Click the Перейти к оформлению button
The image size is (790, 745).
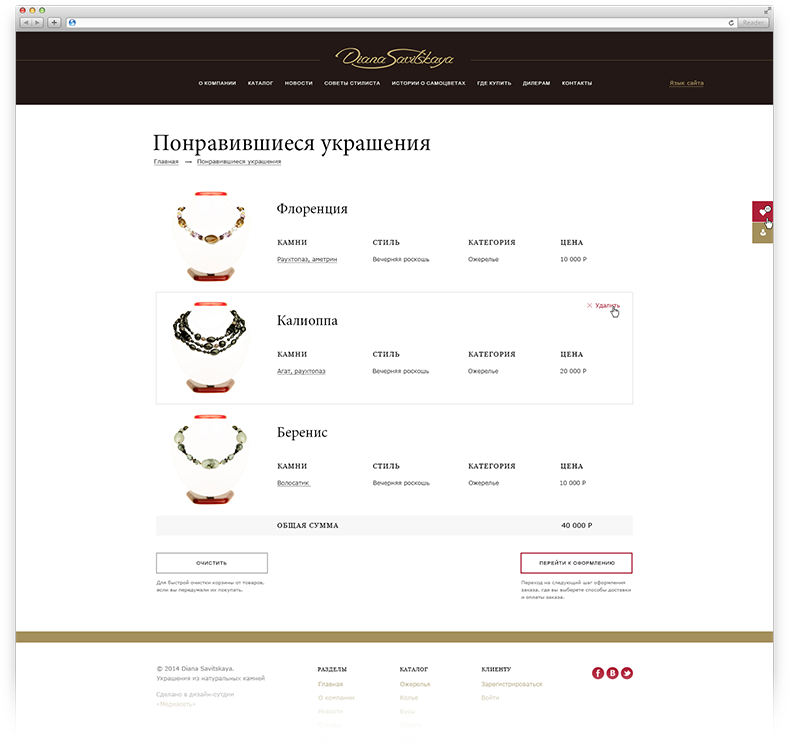(x=576, y=563)
